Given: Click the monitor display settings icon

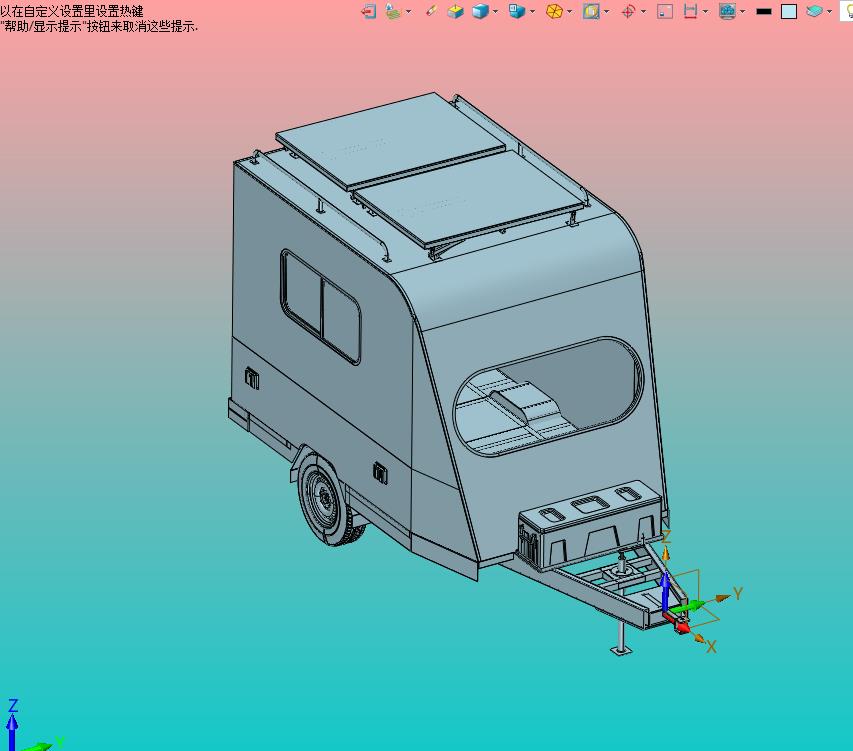Looking at the screenshot, I should pos(727,11).
